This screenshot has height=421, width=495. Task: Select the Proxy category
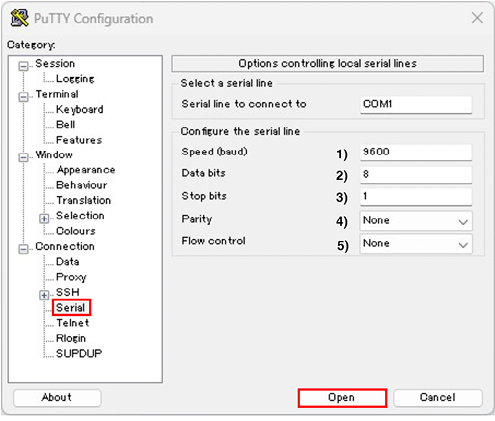coord(71,277)
